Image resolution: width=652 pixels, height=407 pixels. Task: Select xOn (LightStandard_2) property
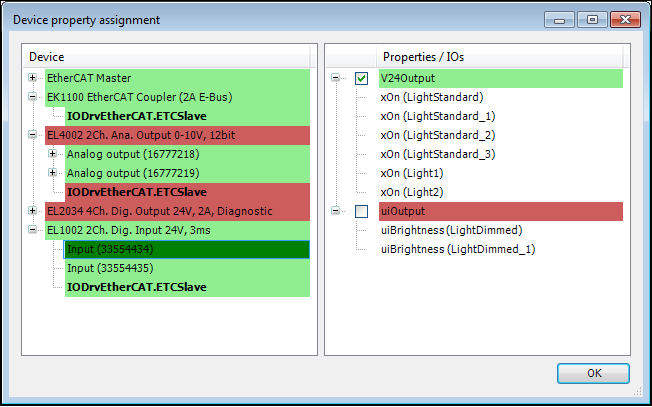[x=437, y=135]
